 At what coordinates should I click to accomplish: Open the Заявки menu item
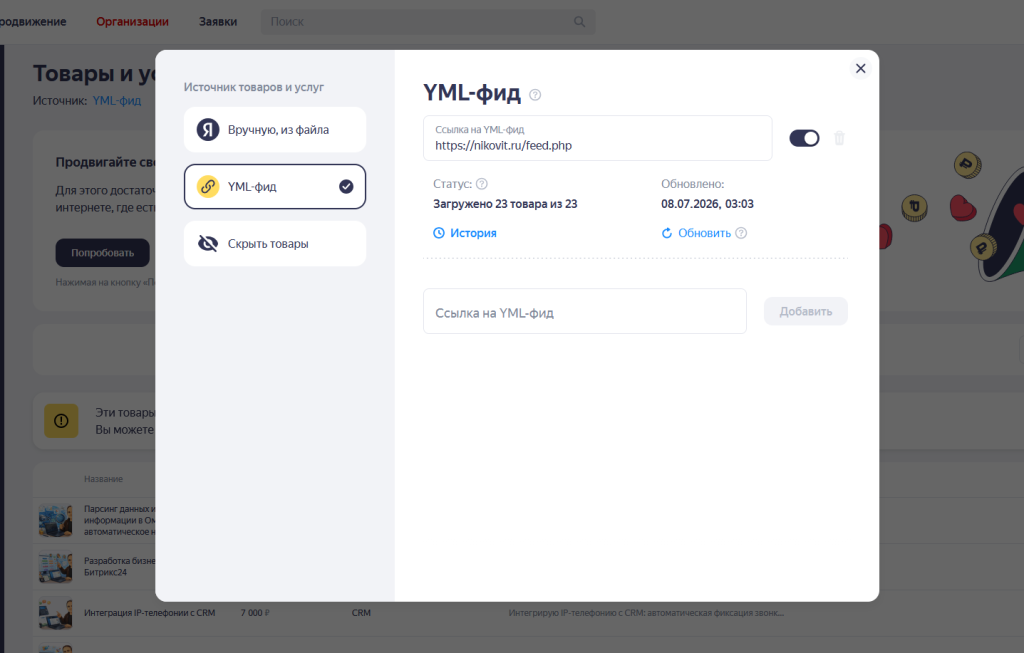(x=218, y=22)
